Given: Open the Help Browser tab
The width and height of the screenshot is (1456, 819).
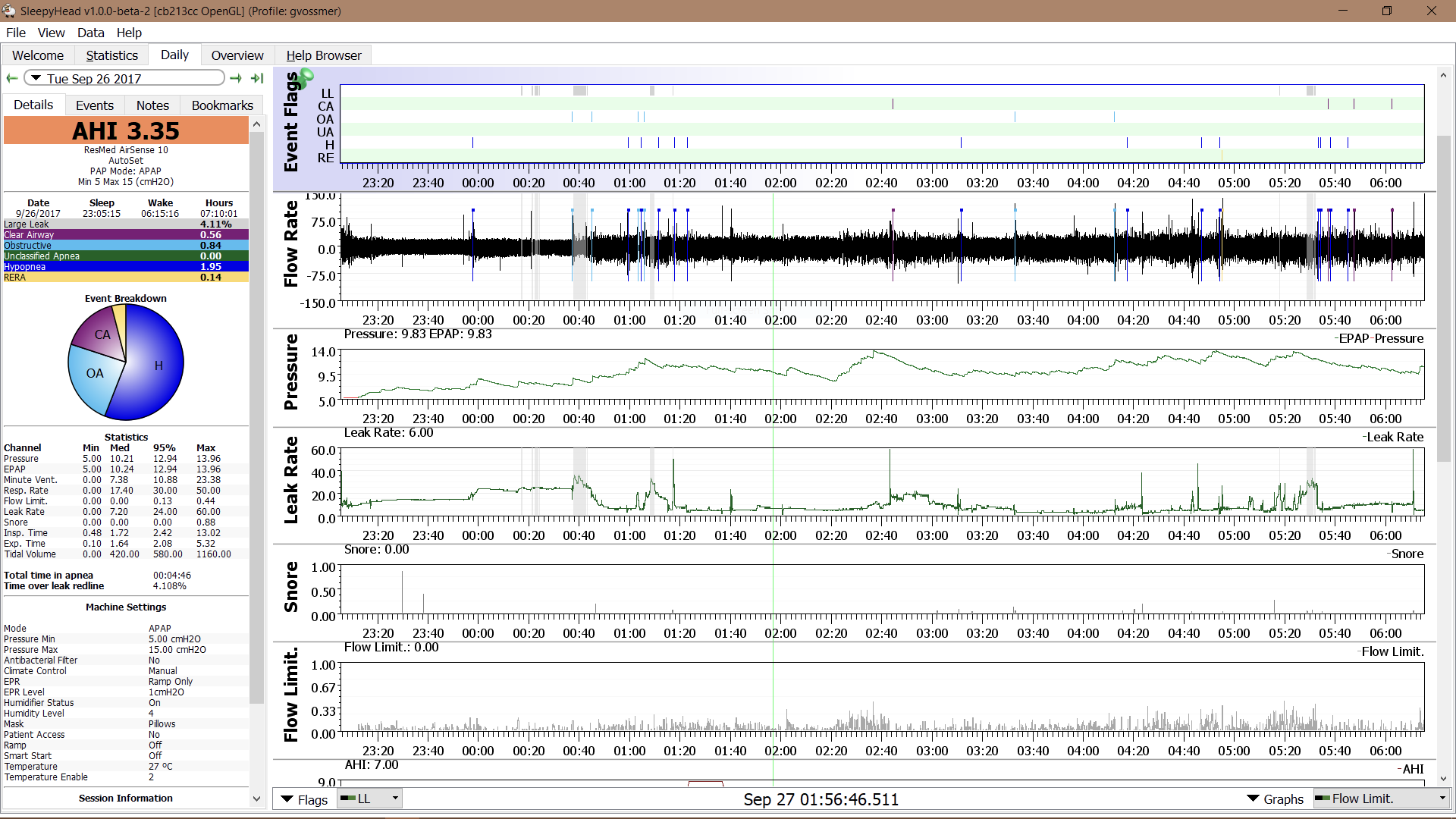Looking at the screenshot, I should (x=324, y=55).
